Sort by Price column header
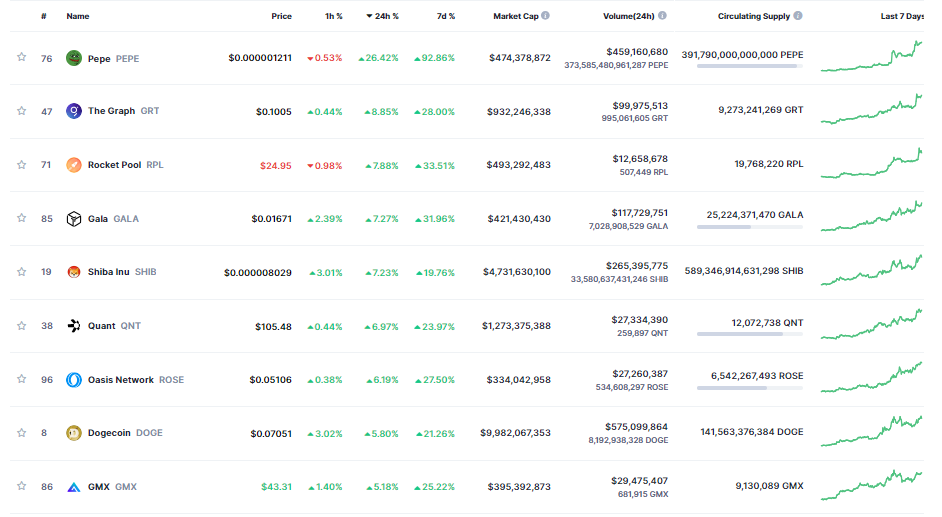The image size is (942, 517). pos(281,16)
